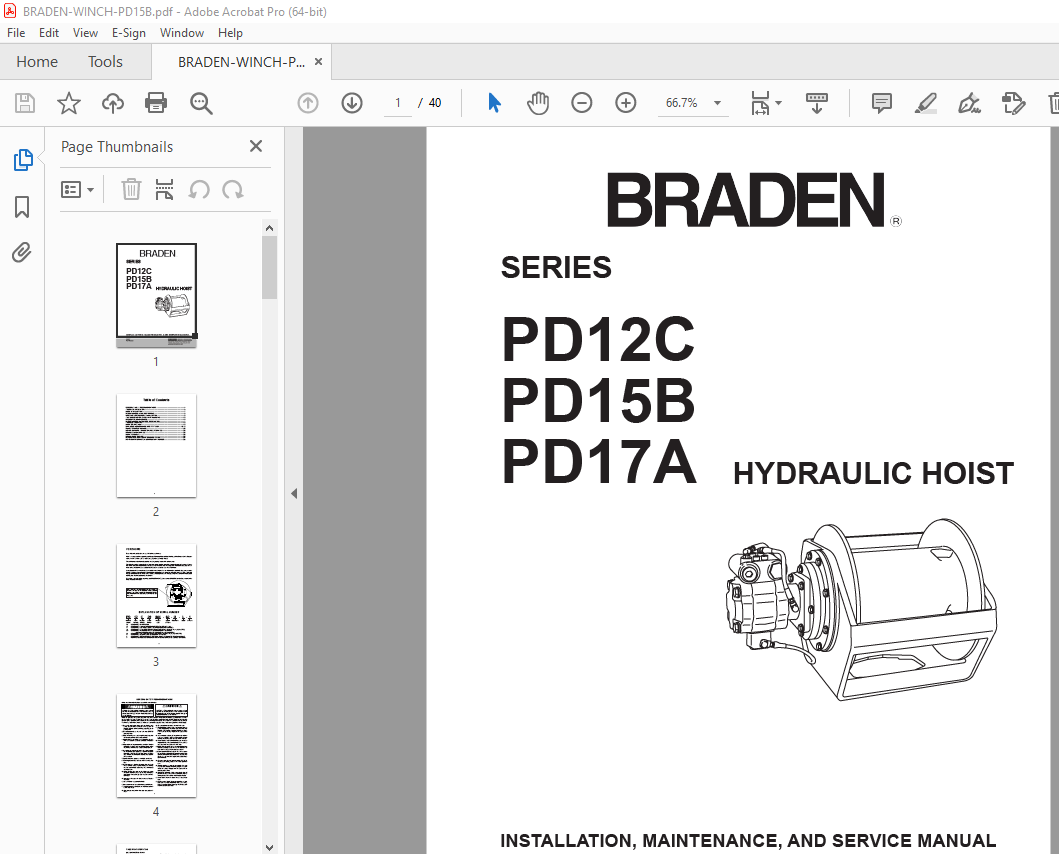Click the print pages thumbnail icon
Screen dimensions: 1059x854
[164, 189]
